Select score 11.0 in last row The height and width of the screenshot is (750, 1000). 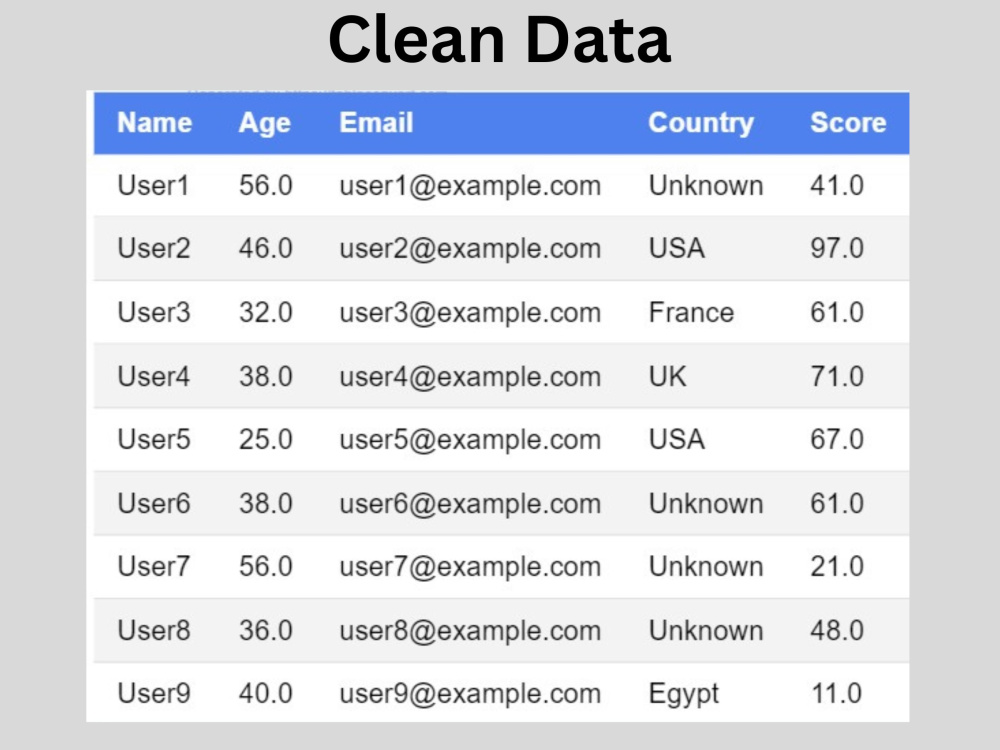836,693
